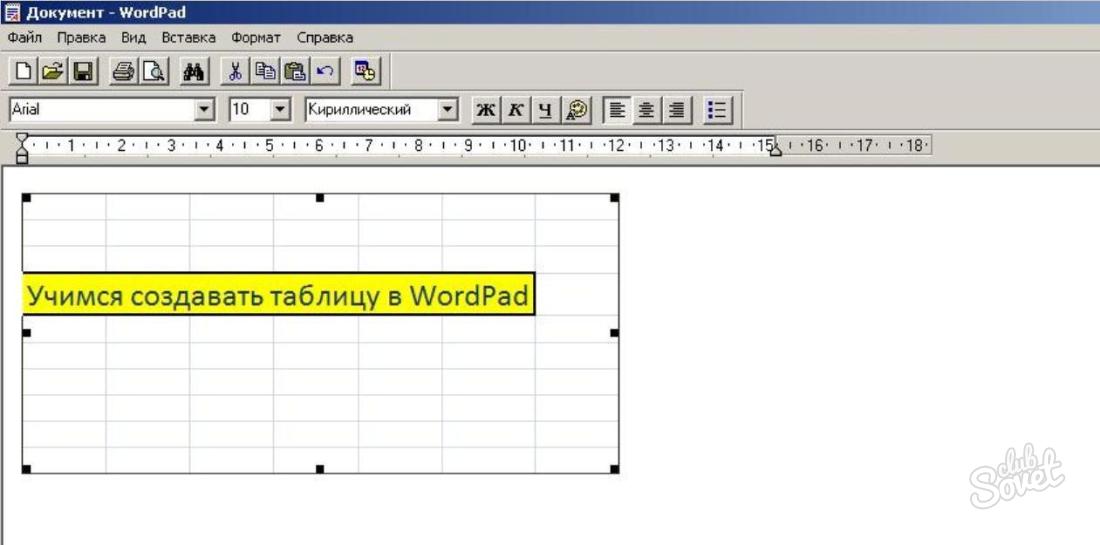
Task: Open the Вид menu
Action: (133, 37)
